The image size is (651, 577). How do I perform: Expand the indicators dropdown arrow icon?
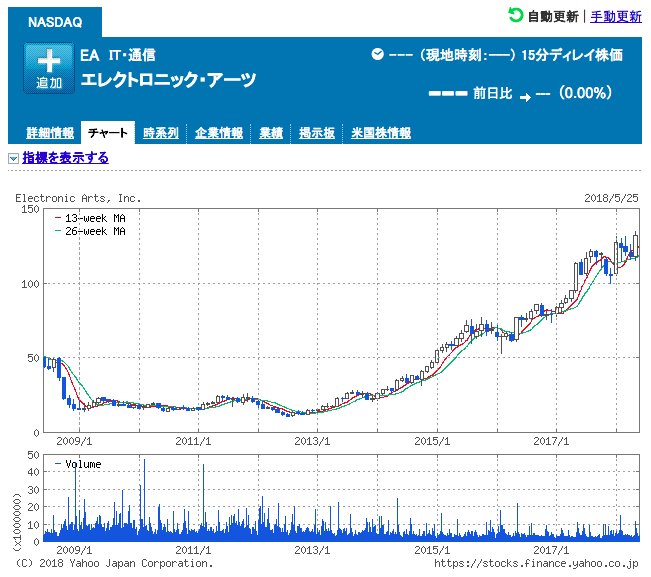(x=13, y=158)
